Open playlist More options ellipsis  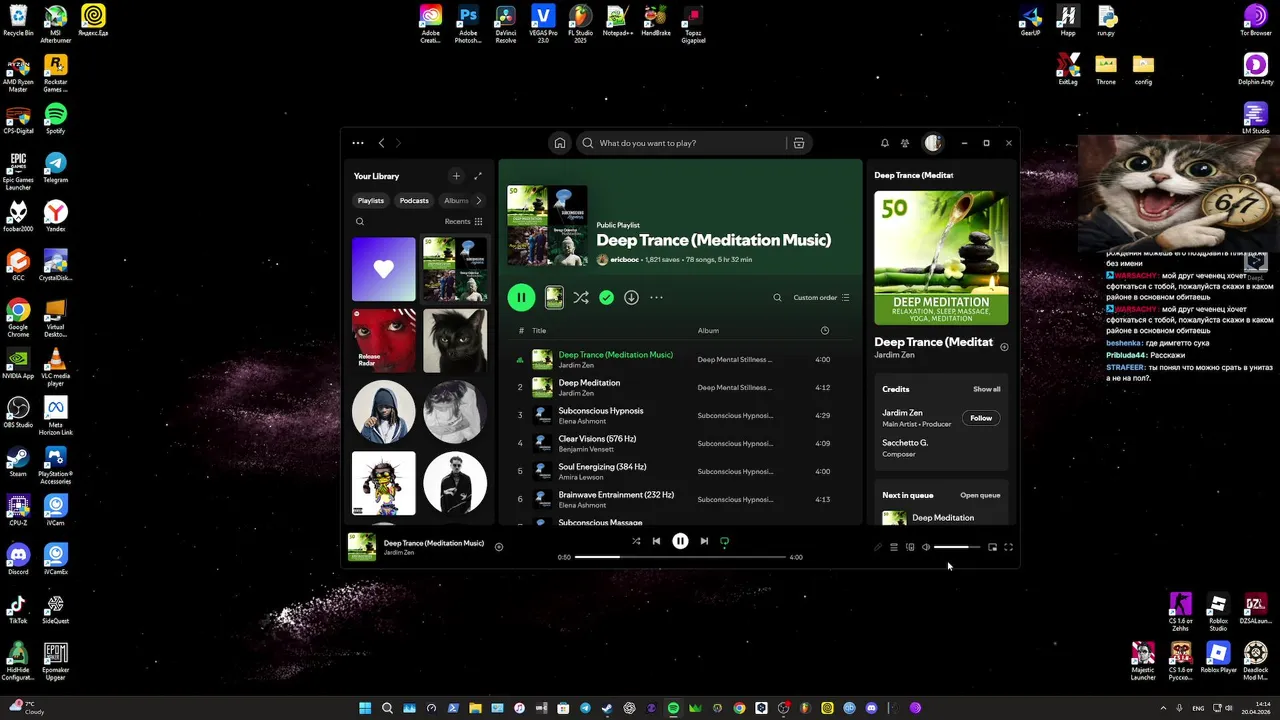coord(656,297)
